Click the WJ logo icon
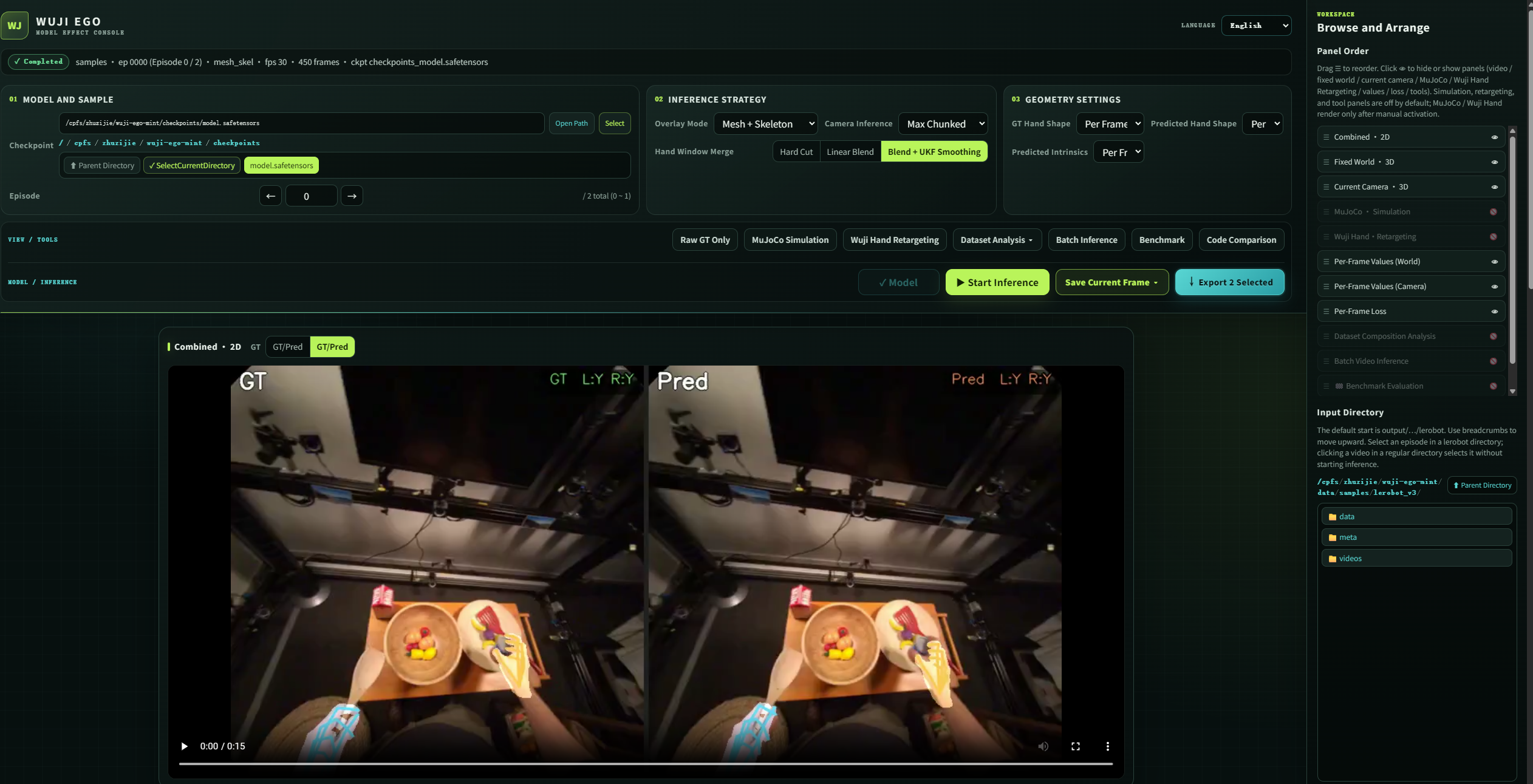Screen dimensions: 1533x784 pos(15,26)
